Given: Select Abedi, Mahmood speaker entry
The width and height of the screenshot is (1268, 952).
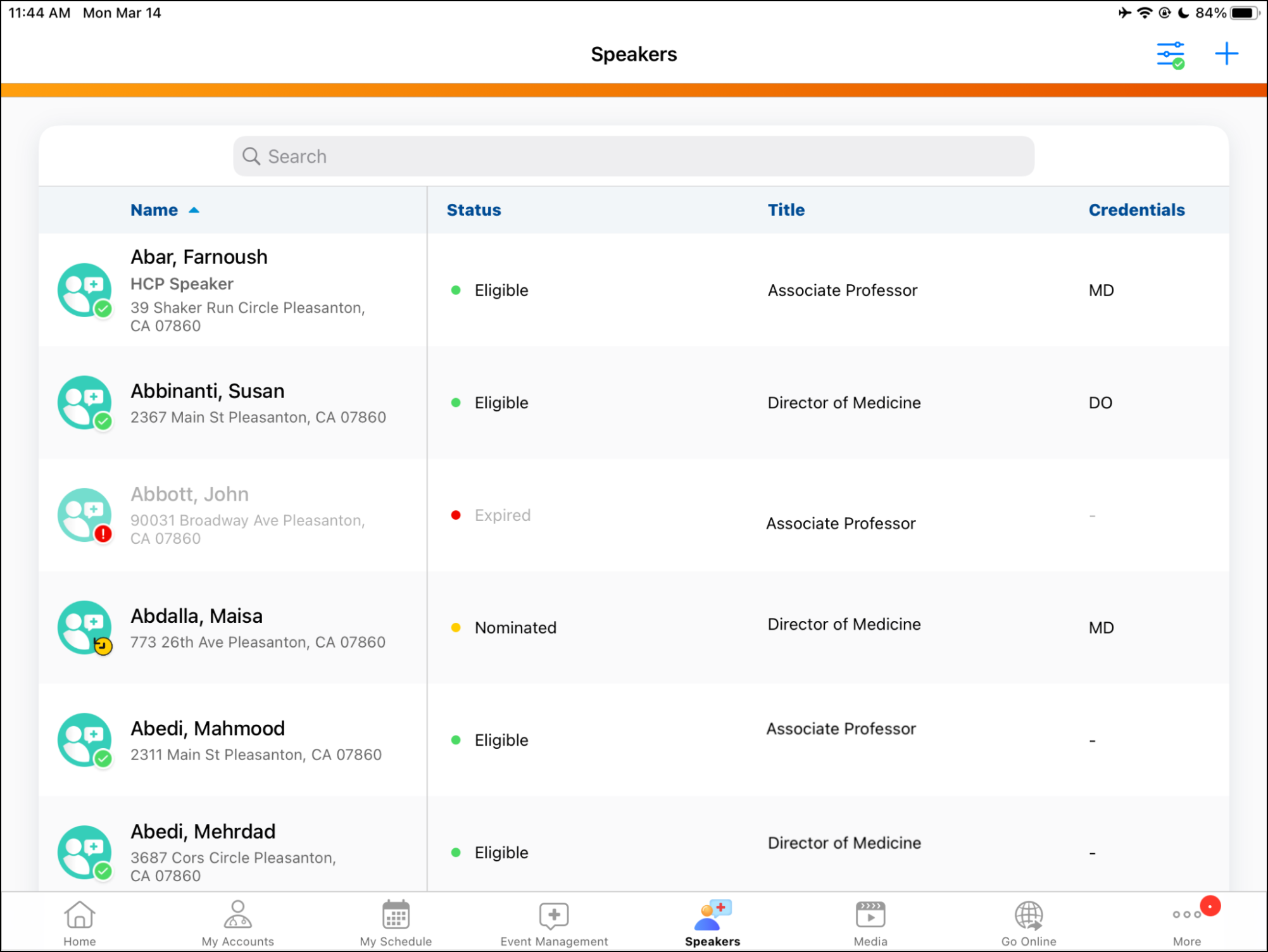Looking at the screenshot, I should pos(207,729).
